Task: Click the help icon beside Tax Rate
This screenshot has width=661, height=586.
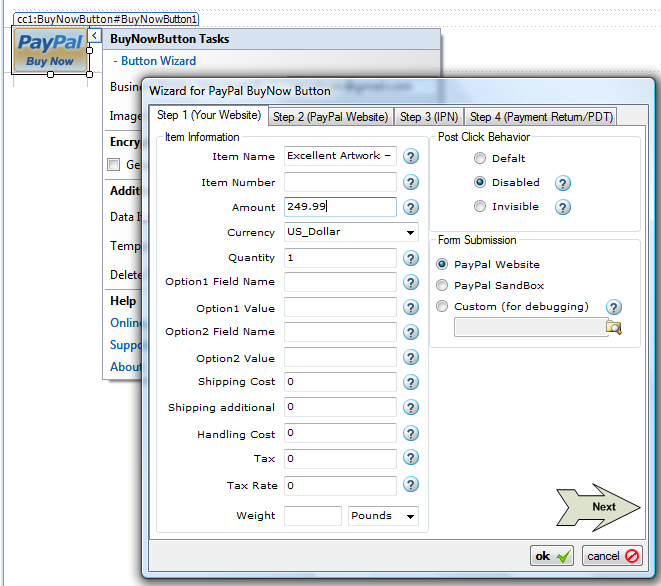Action: [411, 485]
